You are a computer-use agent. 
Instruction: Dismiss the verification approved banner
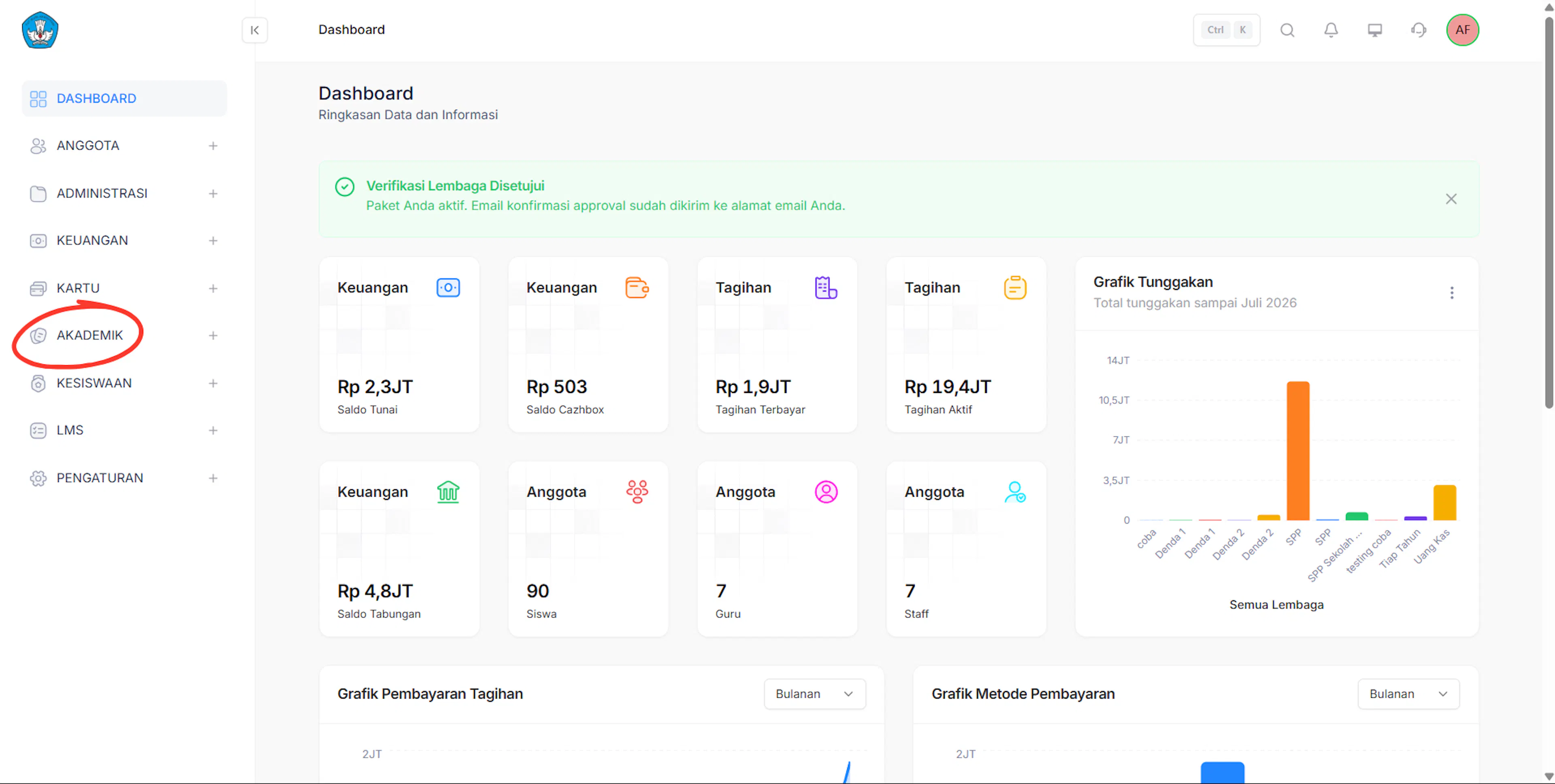(1451, 199)
